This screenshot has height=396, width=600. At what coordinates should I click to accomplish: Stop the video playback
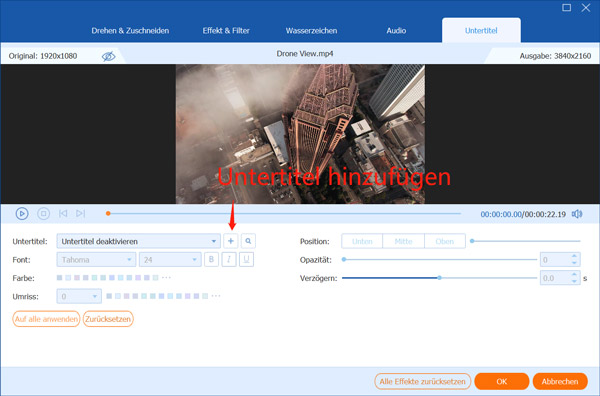point(43,213)
